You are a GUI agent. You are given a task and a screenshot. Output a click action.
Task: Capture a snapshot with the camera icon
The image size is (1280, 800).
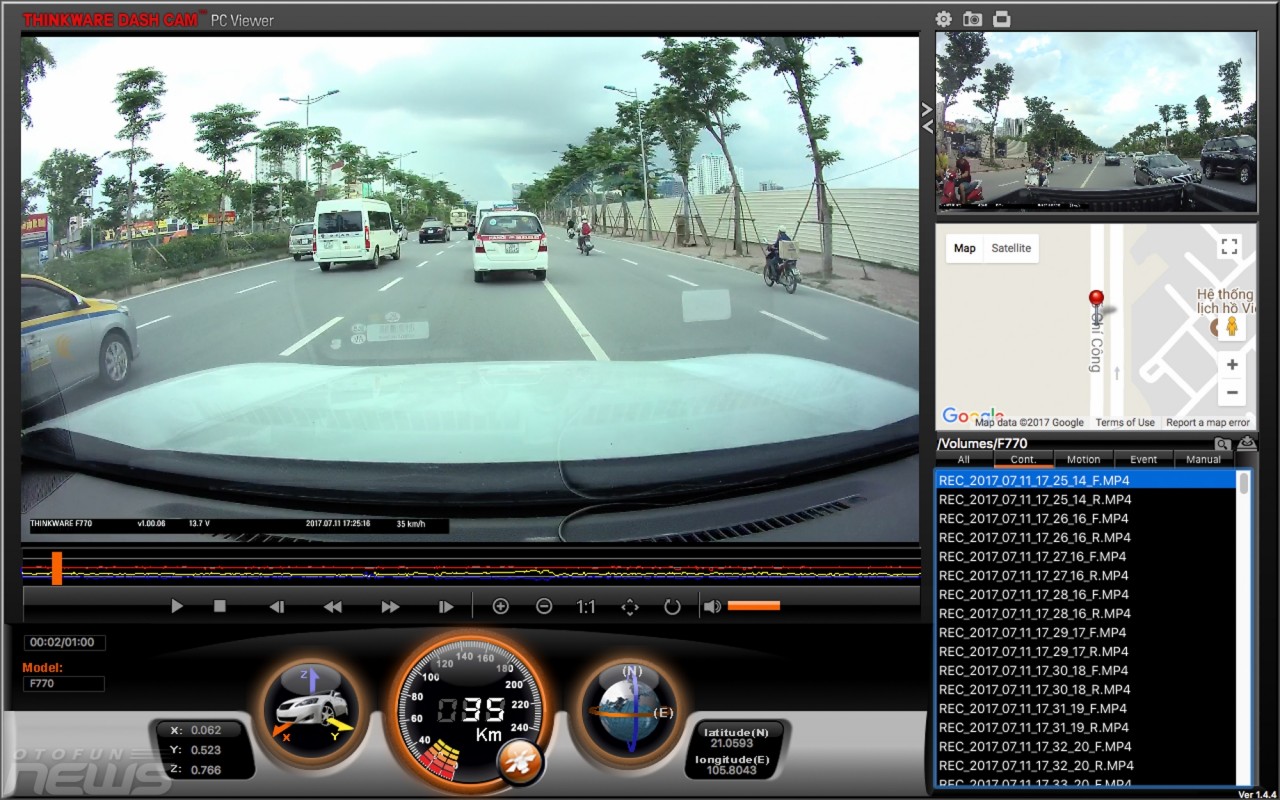click(972, 19)
